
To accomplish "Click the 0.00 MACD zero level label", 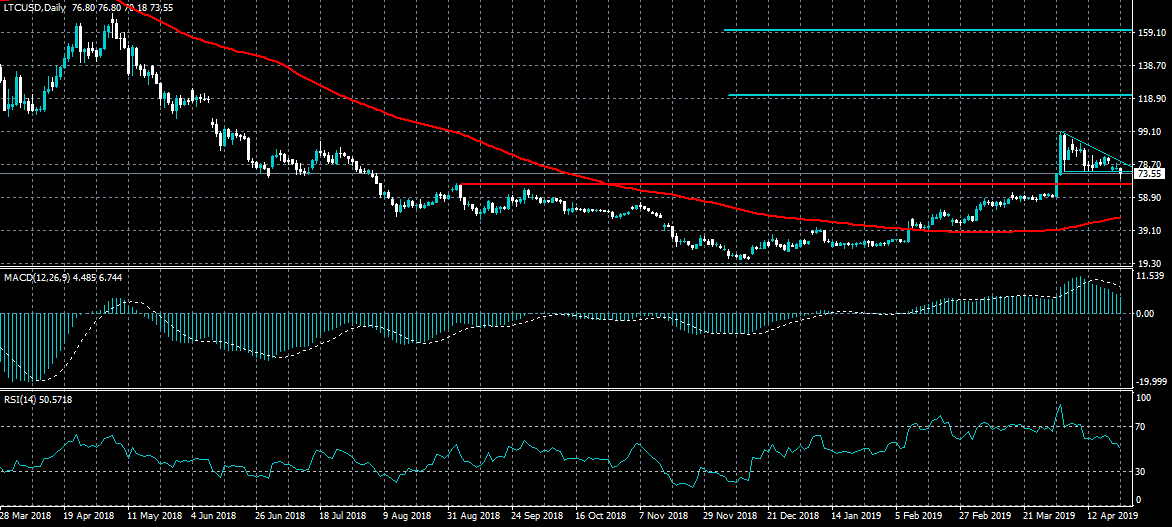I will tap(1148, 313).
